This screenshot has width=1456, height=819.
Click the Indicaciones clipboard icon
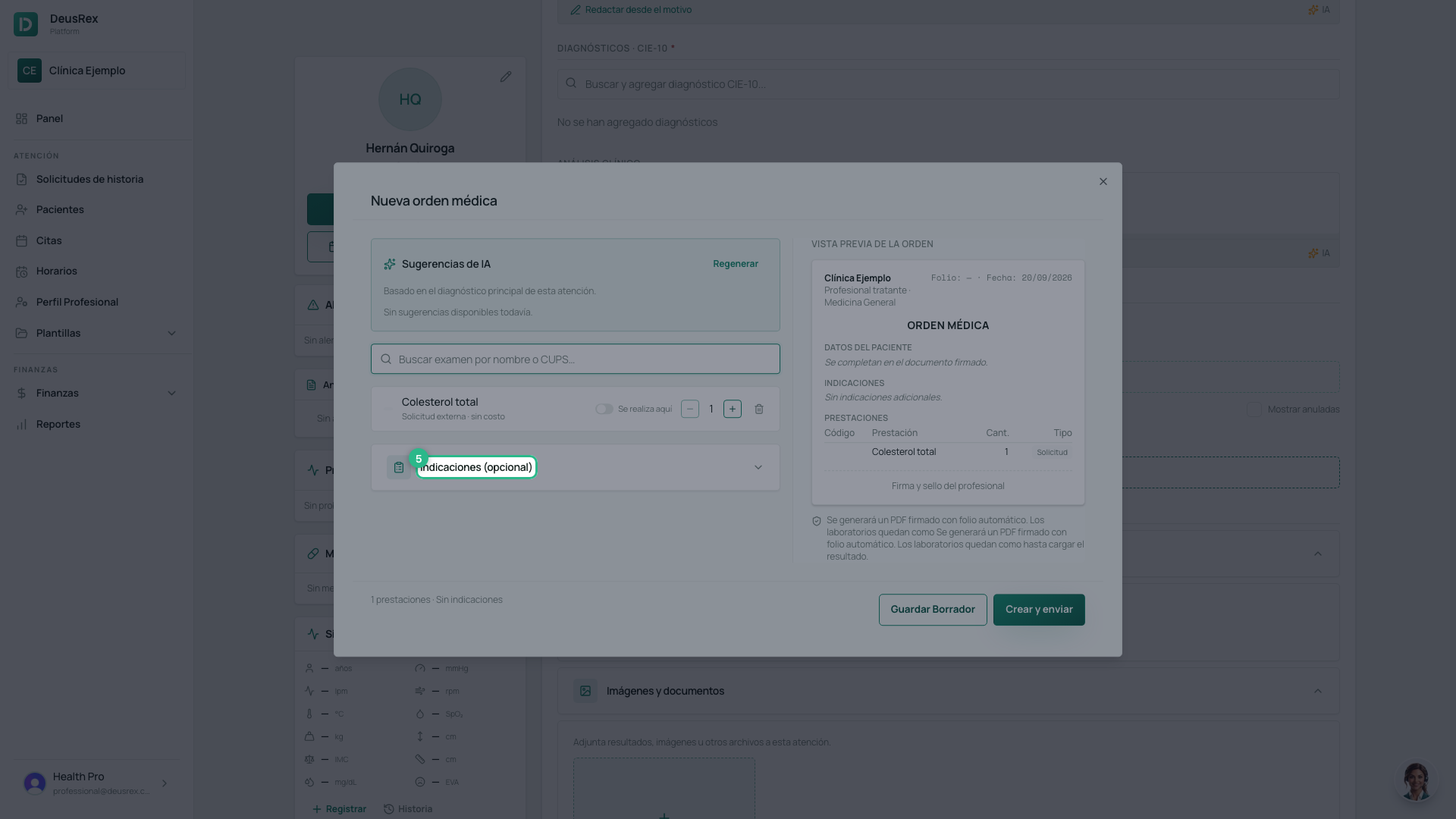[x=399, y=468]
